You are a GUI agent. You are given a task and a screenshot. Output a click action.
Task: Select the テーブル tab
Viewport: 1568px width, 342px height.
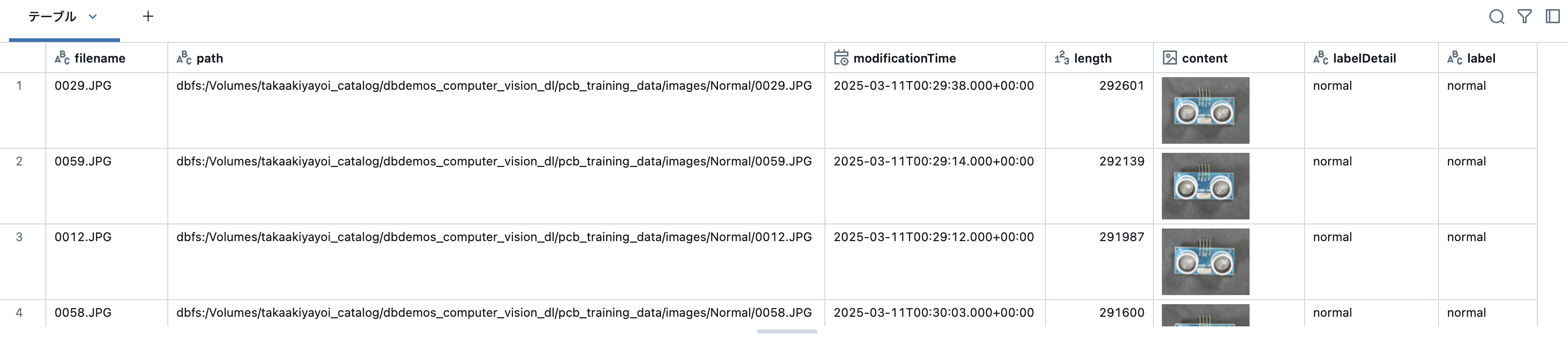pos(52,17)
